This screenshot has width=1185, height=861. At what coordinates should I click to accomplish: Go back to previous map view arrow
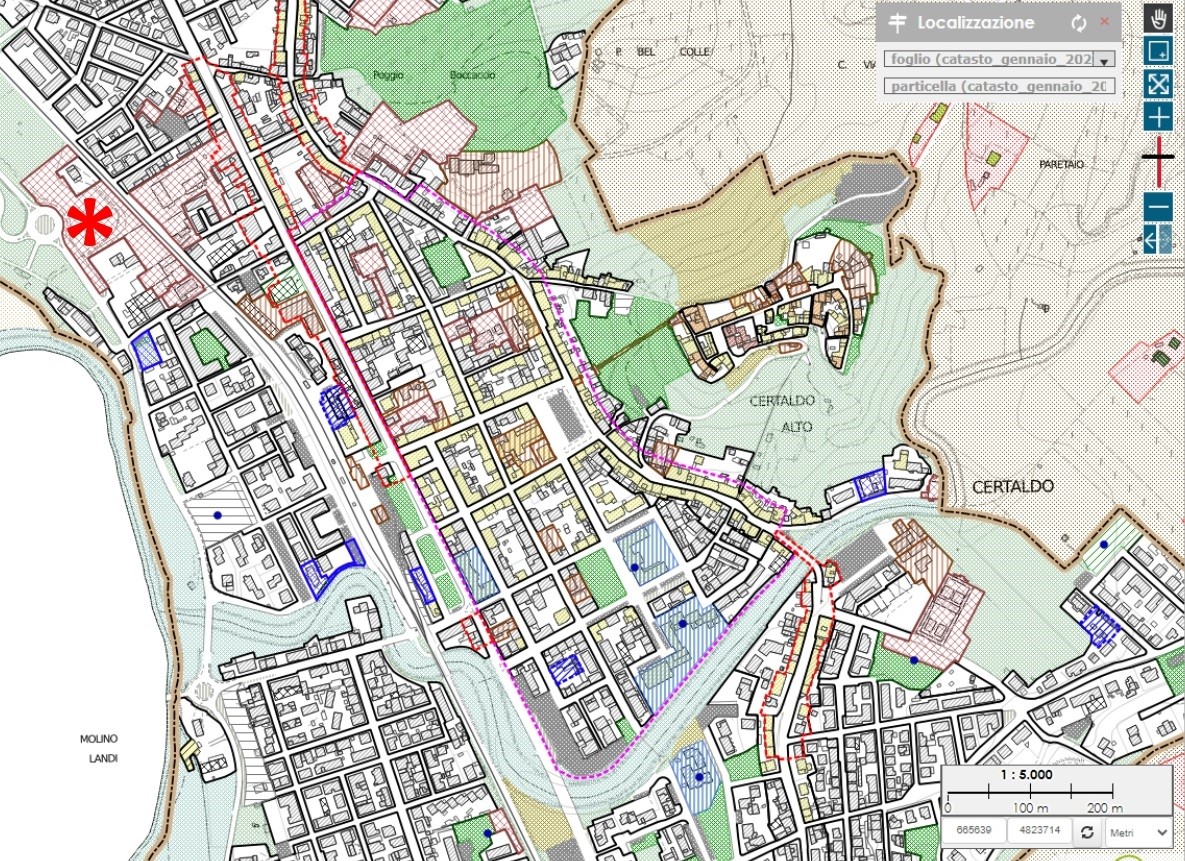[1158, 239]
